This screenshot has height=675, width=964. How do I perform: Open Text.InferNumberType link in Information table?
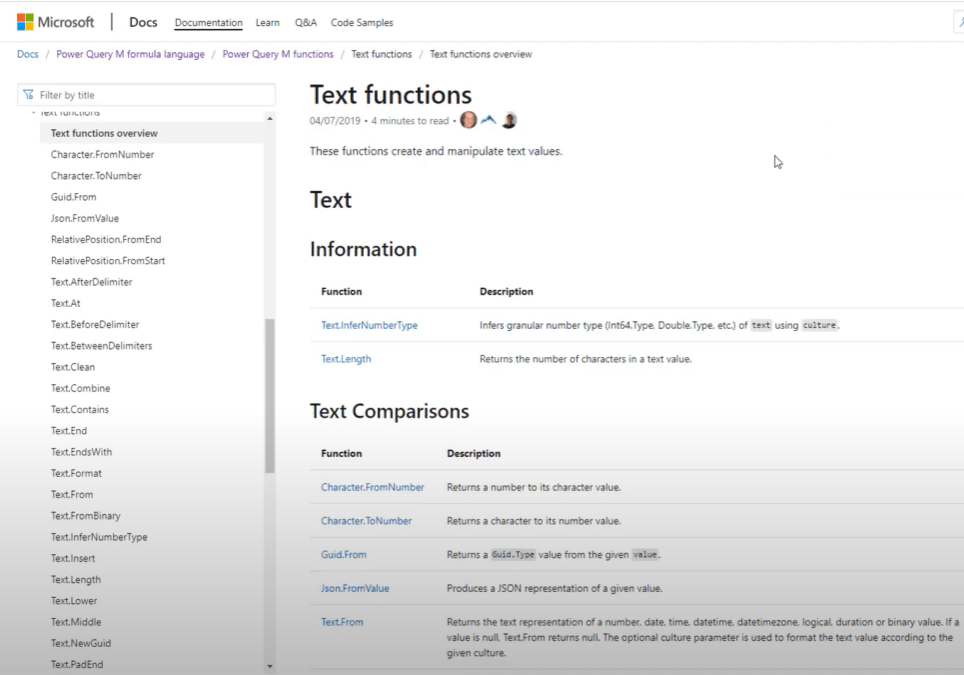point(369,325)
